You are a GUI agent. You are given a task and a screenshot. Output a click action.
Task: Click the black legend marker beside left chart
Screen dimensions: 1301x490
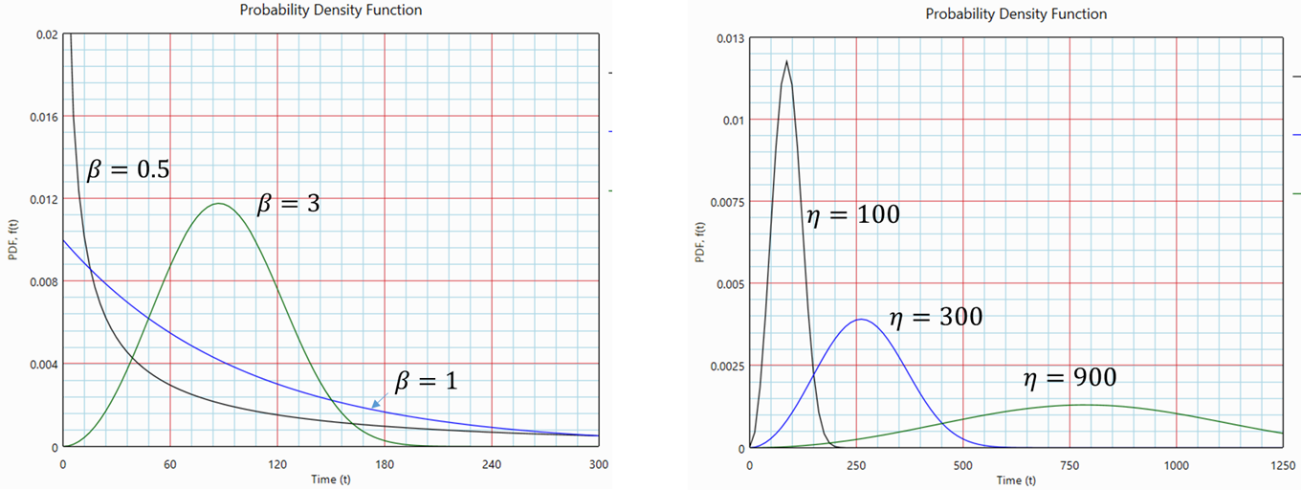coord(610,74)
